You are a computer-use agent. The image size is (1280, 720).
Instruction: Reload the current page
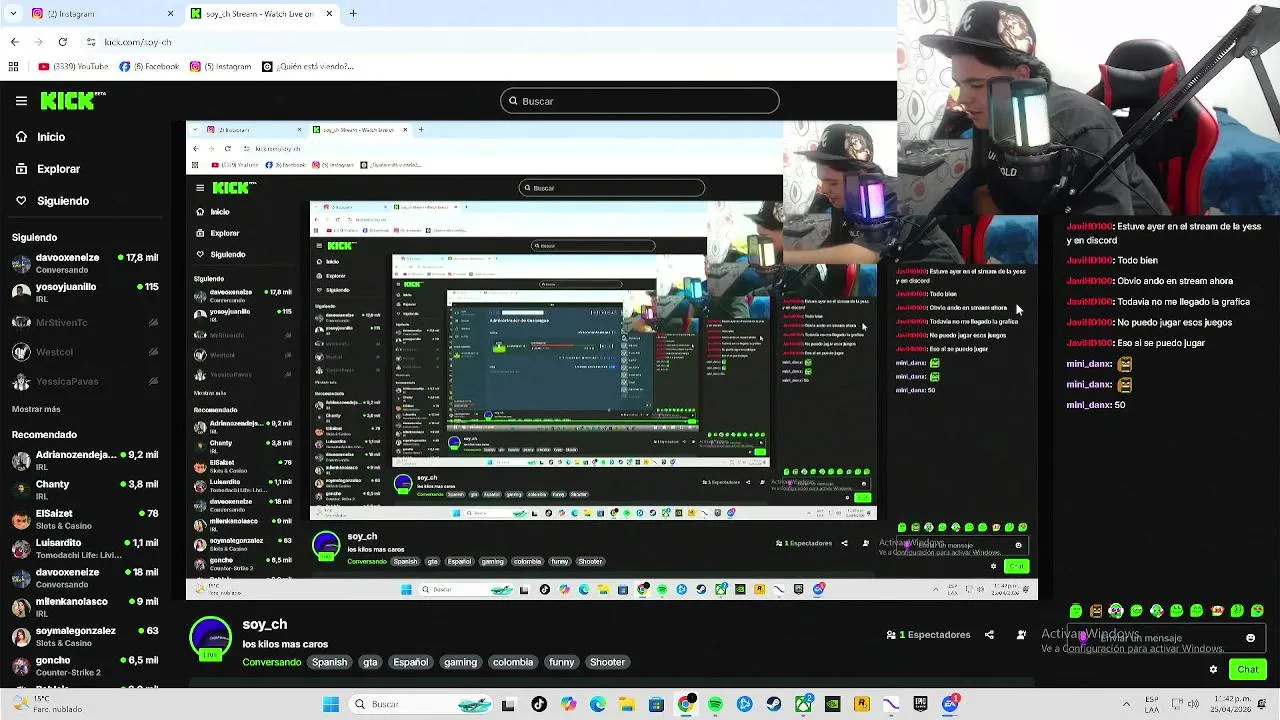click(x=62, y=42)
